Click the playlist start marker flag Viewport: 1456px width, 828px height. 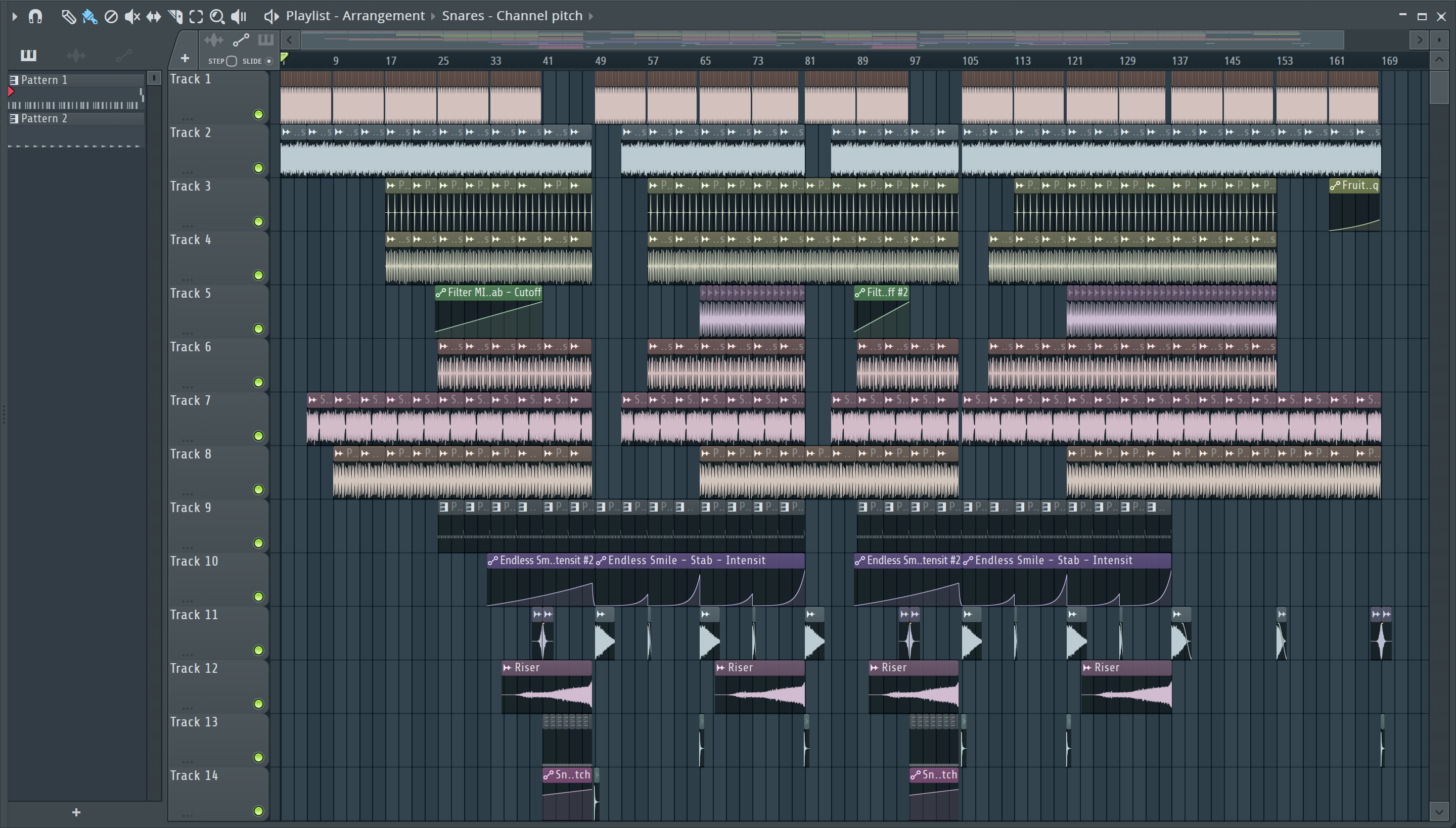284,58
